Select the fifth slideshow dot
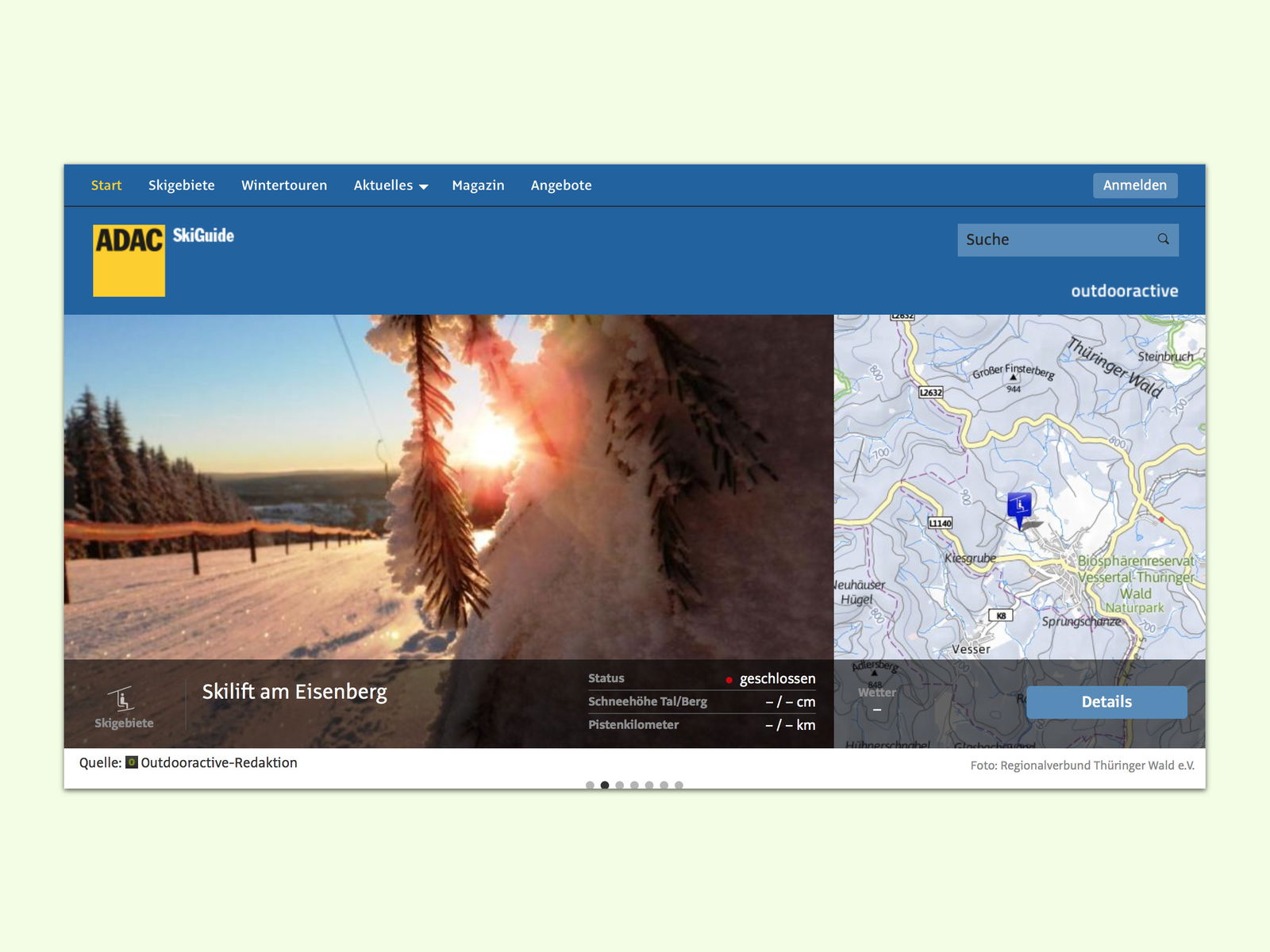1270x952 pixels. [x=649, y=785]
